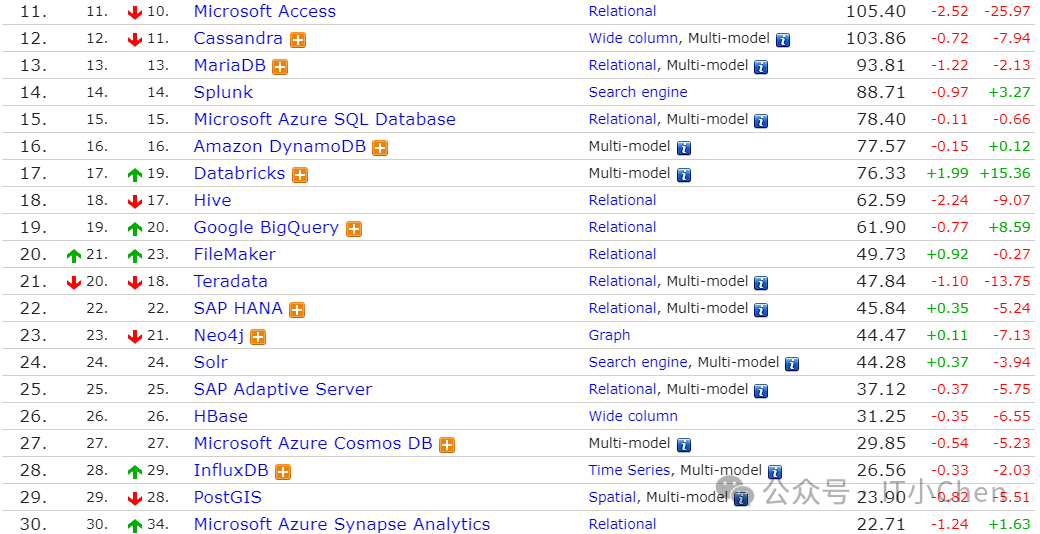Click the info icon in the SAP Adaptive Server row
The height and width of the screenshot is (534, 1040).
(761, 391)
